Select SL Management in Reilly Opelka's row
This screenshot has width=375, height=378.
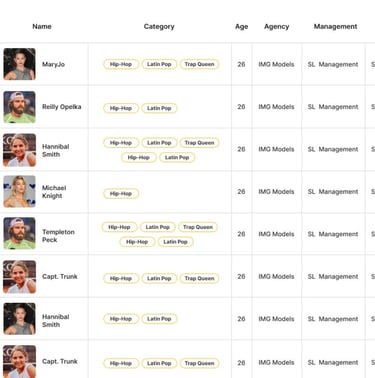pos(333,107)
